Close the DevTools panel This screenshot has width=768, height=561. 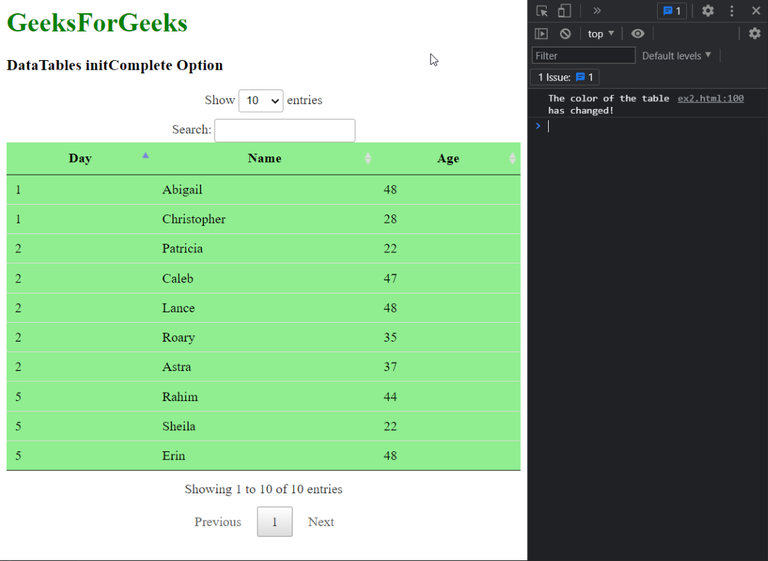pyautogui.click(x=756, y=11)
